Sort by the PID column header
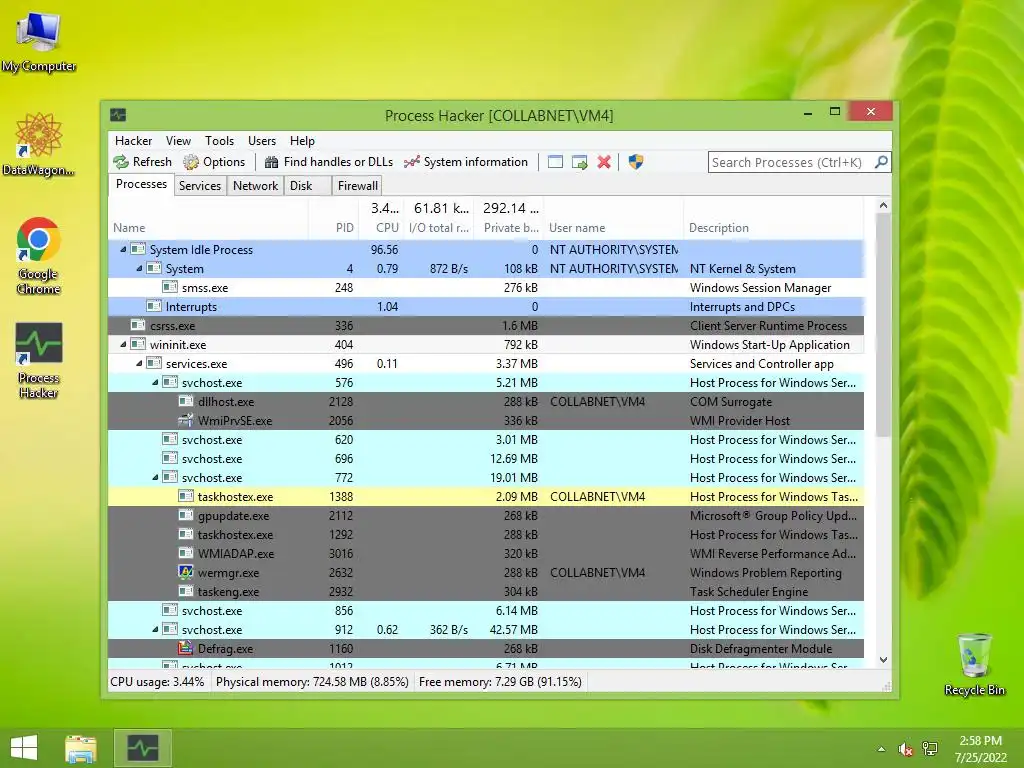Viewport: 1024px width, 768px height. 333,219
